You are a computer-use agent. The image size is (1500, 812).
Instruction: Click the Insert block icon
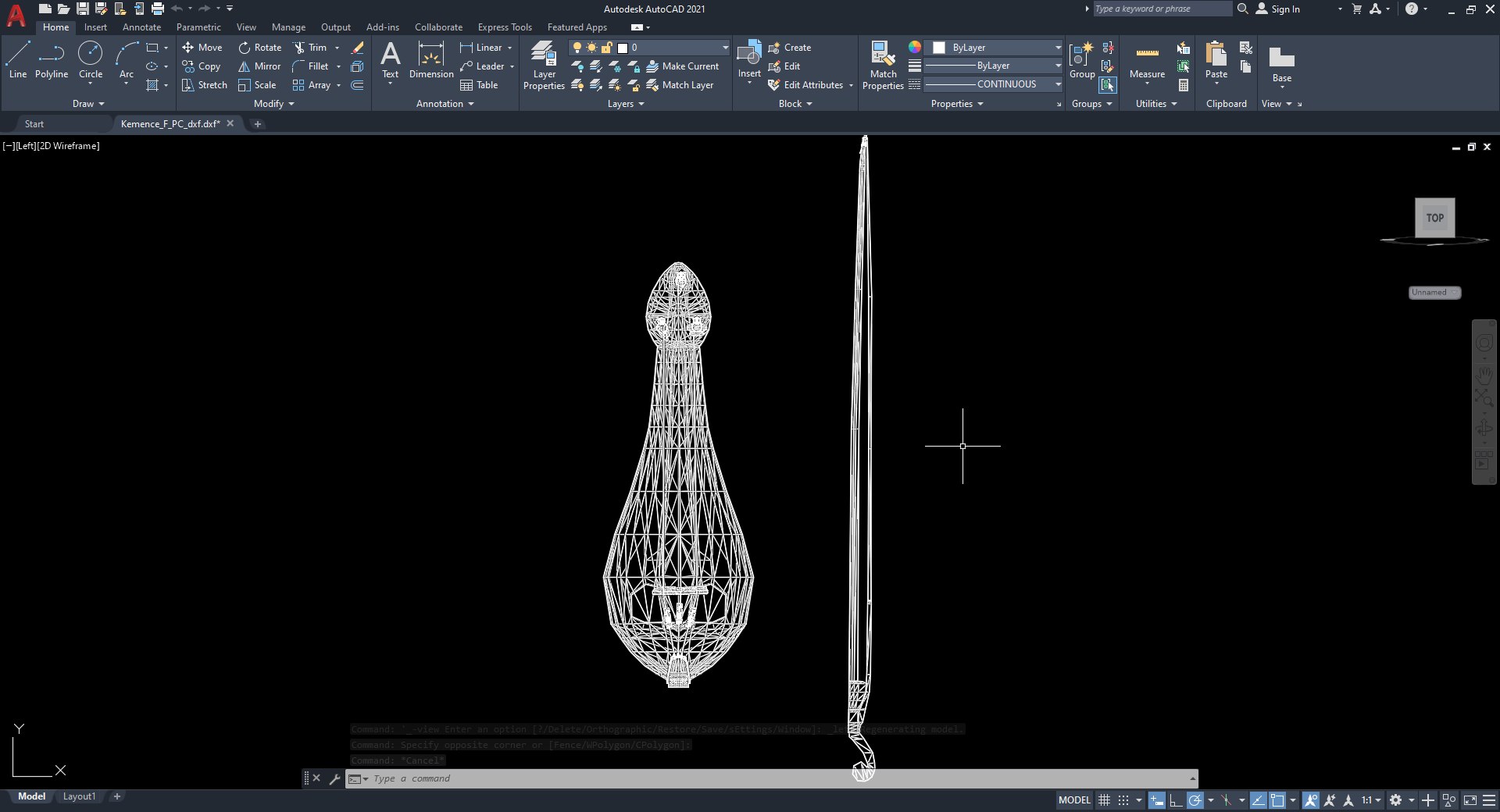point(749,55)
